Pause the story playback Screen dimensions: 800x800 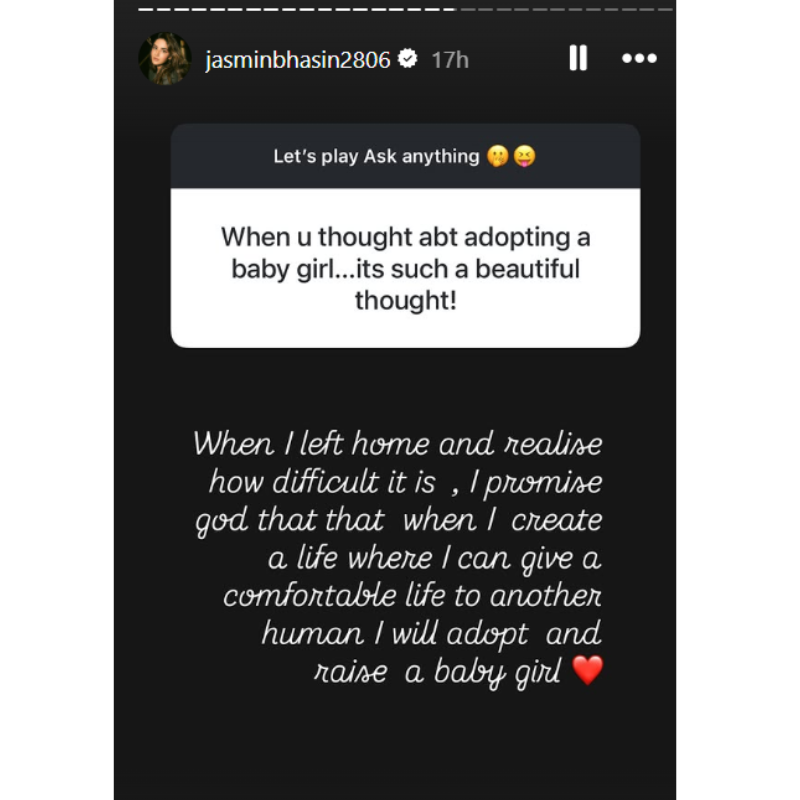(578, 58)
